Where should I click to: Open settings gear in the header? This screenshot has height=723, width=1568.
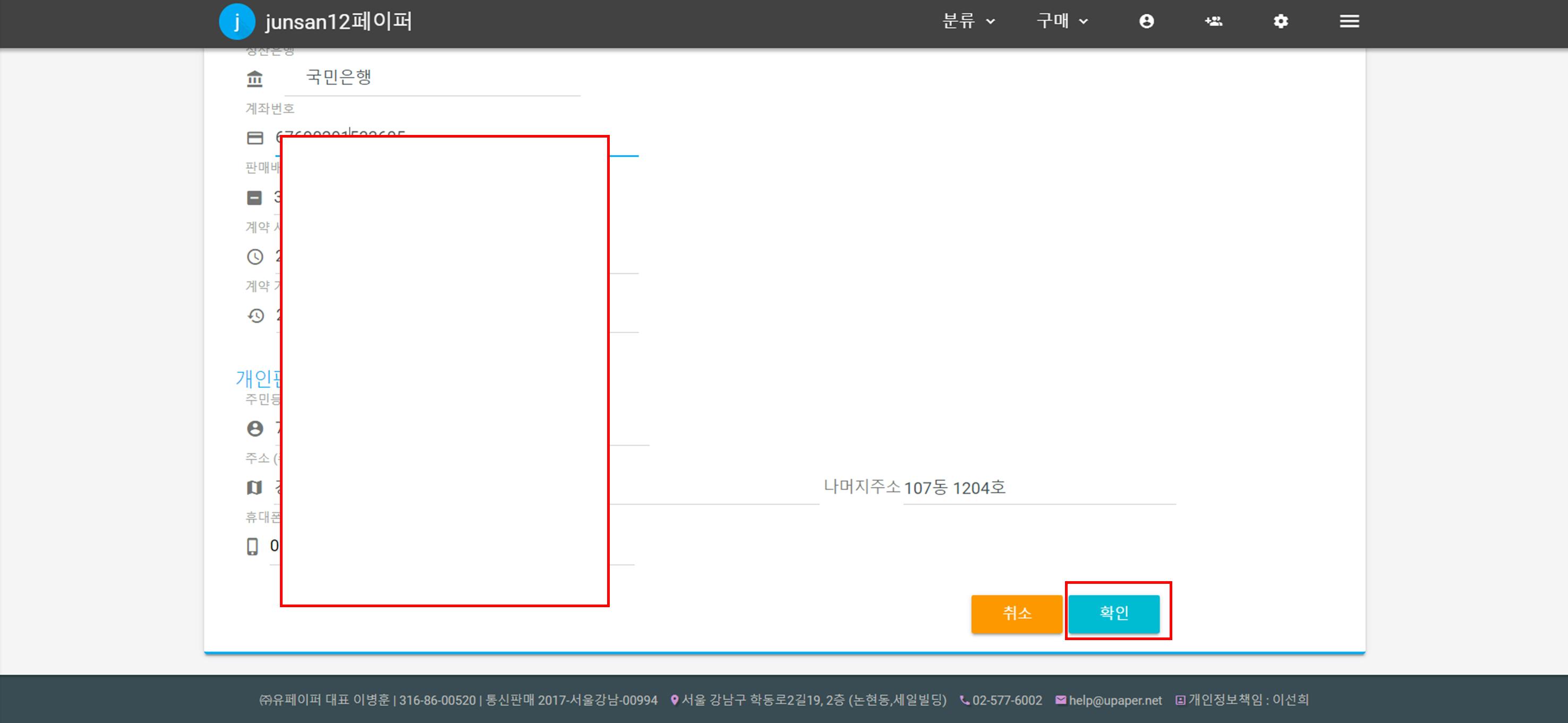point(1281,21)
